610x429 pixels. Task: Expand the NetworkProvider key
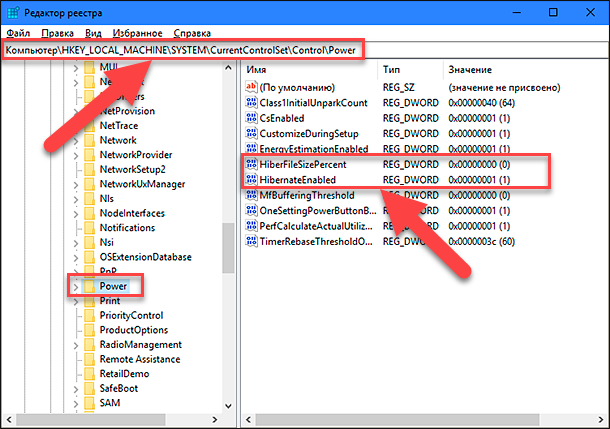pos(76,156)
